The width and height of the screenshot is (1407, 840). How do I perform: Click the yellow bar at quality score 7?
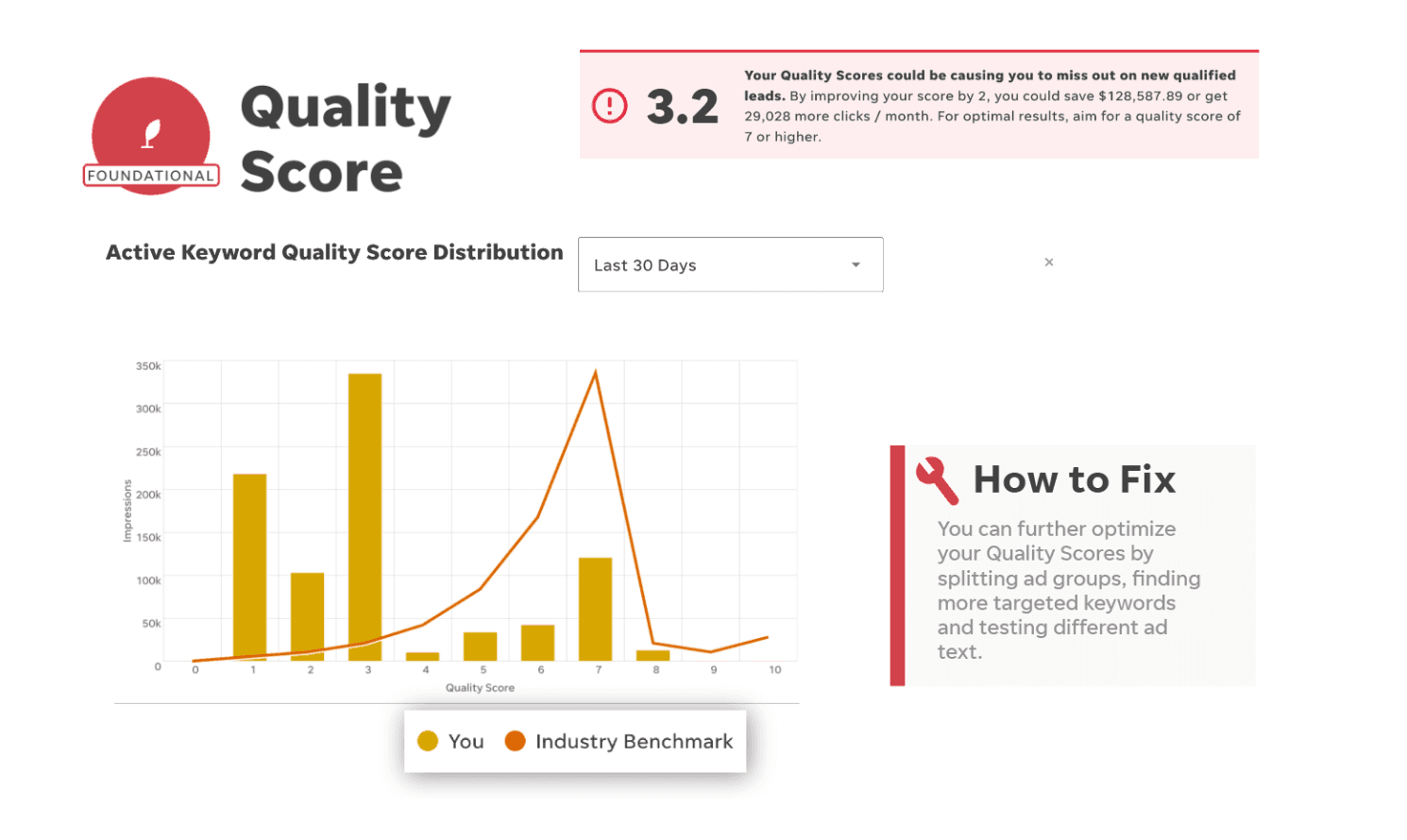[x=596, y=609]
